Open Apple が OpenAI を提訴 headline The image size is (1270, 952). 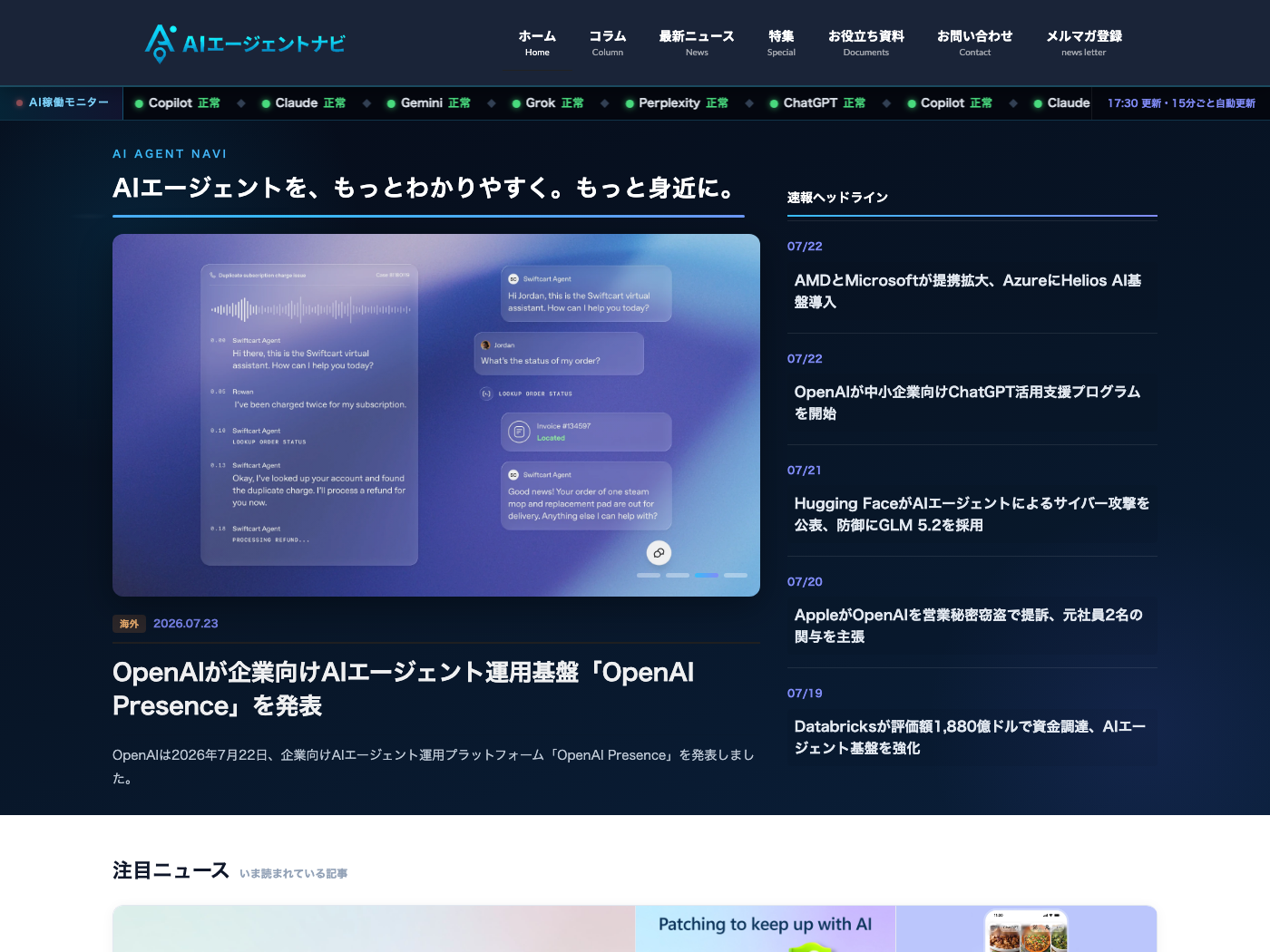pos(969,626)
